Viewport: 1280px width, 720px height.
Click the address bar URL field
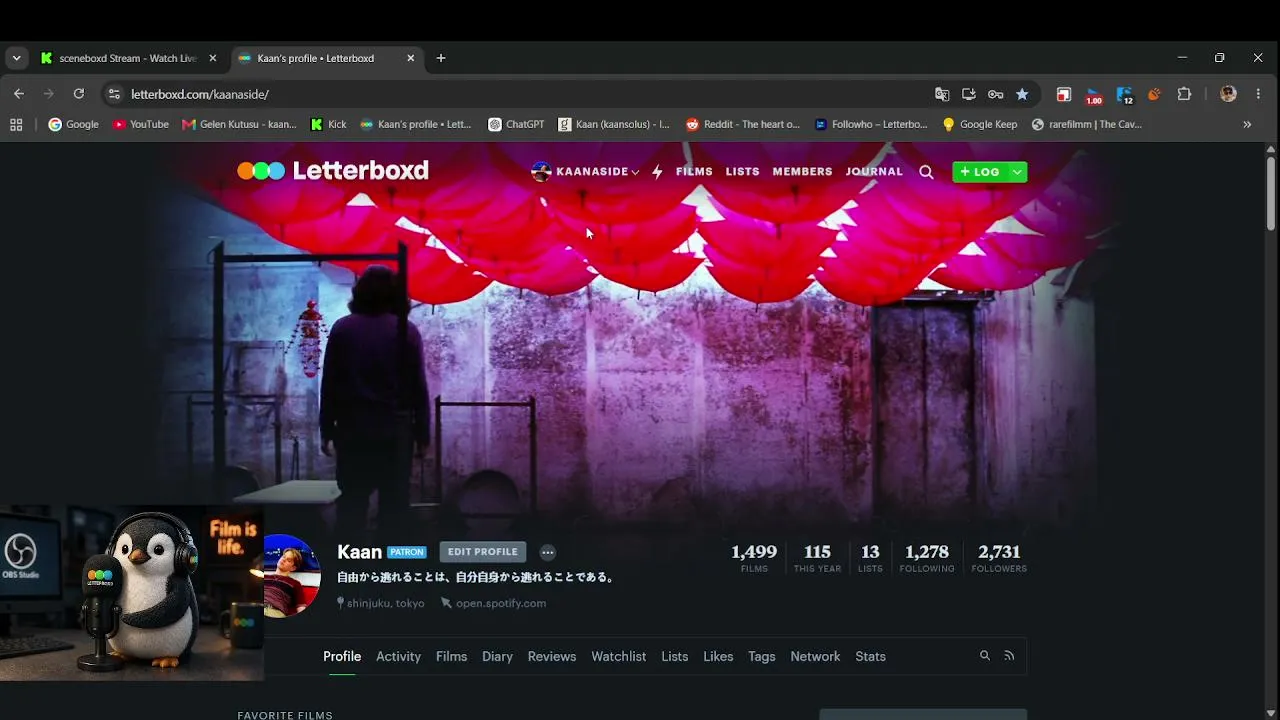pos(520,94)
